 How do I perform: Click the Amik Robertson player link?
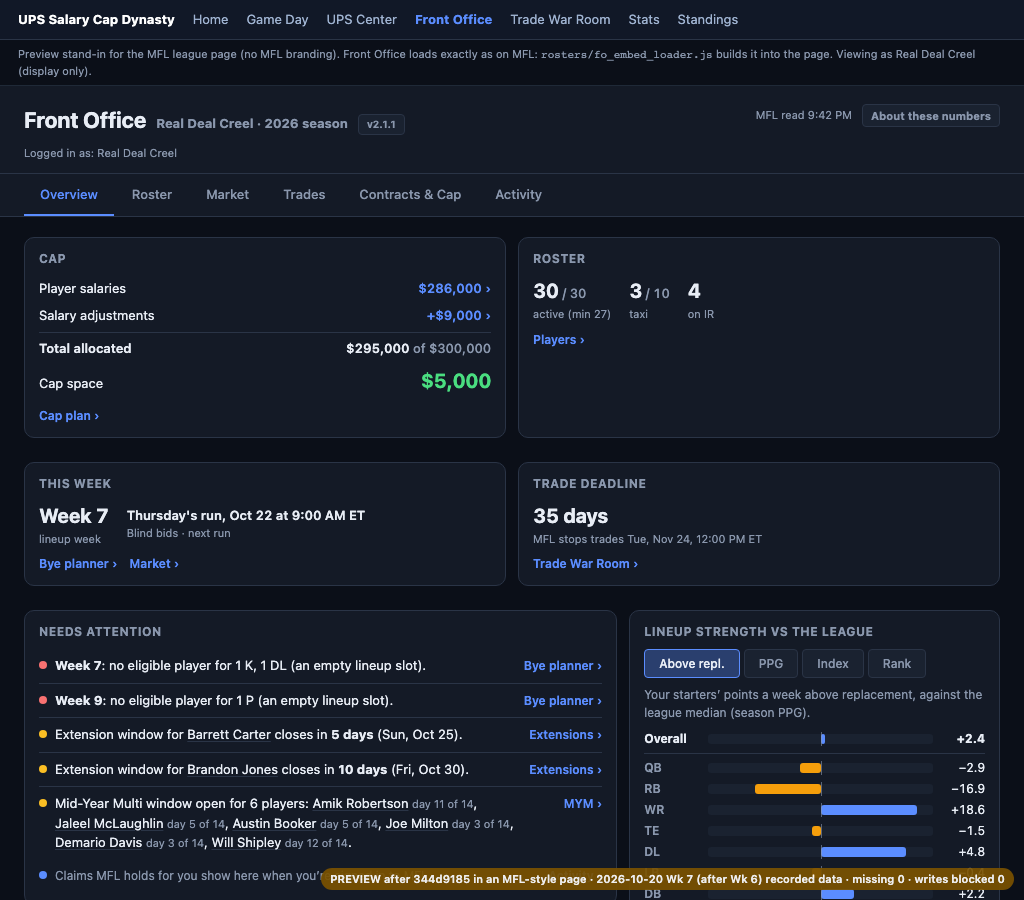tap(360, 803)
